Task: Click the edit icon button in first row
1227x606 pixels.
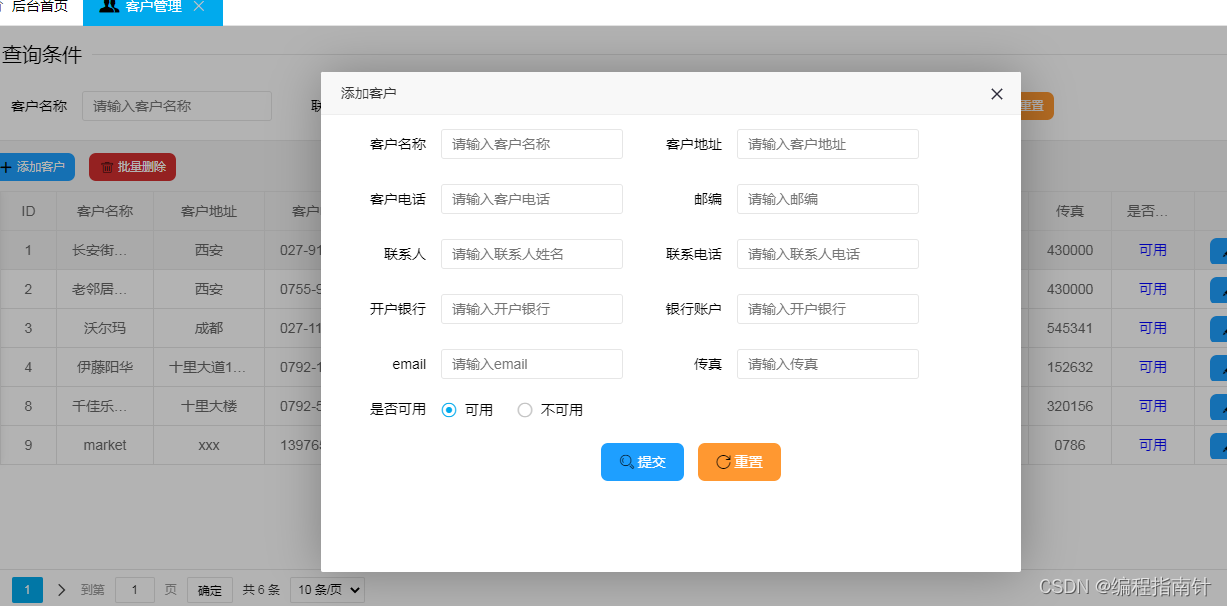Action: [1218, 250]
